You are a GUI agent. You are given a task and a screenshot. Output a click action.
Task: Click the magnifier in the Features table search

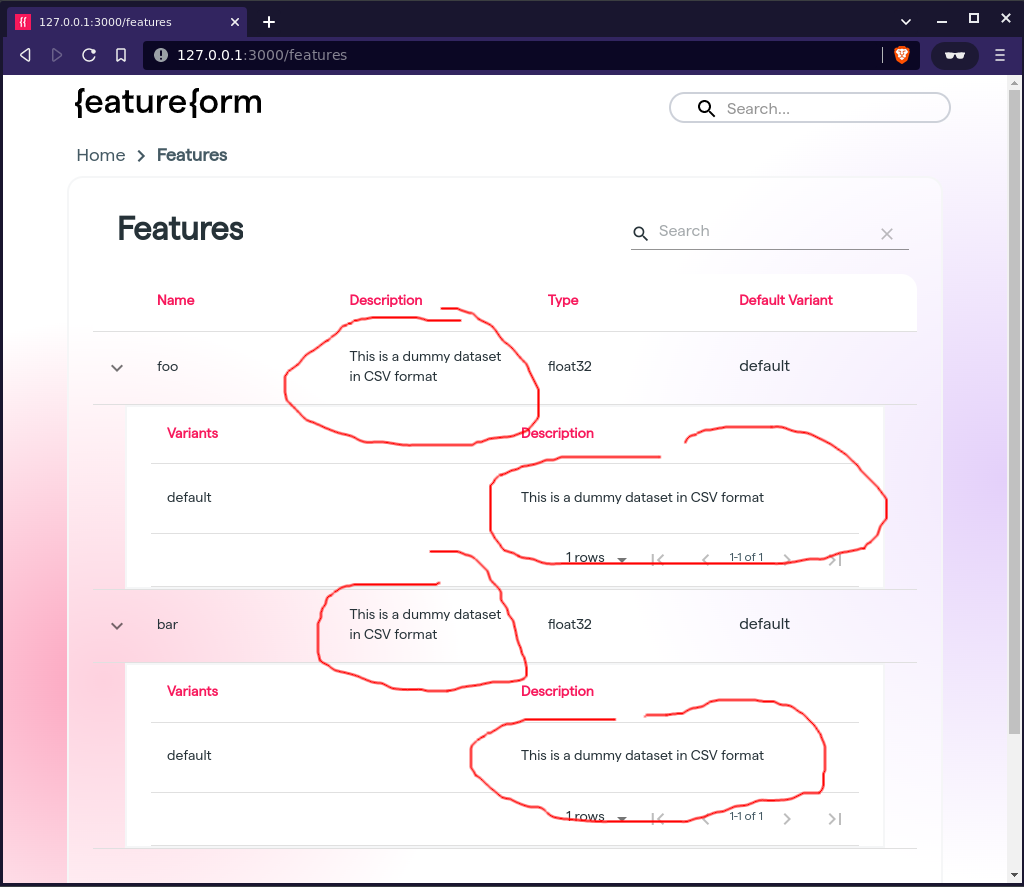[x=641, y=233]
